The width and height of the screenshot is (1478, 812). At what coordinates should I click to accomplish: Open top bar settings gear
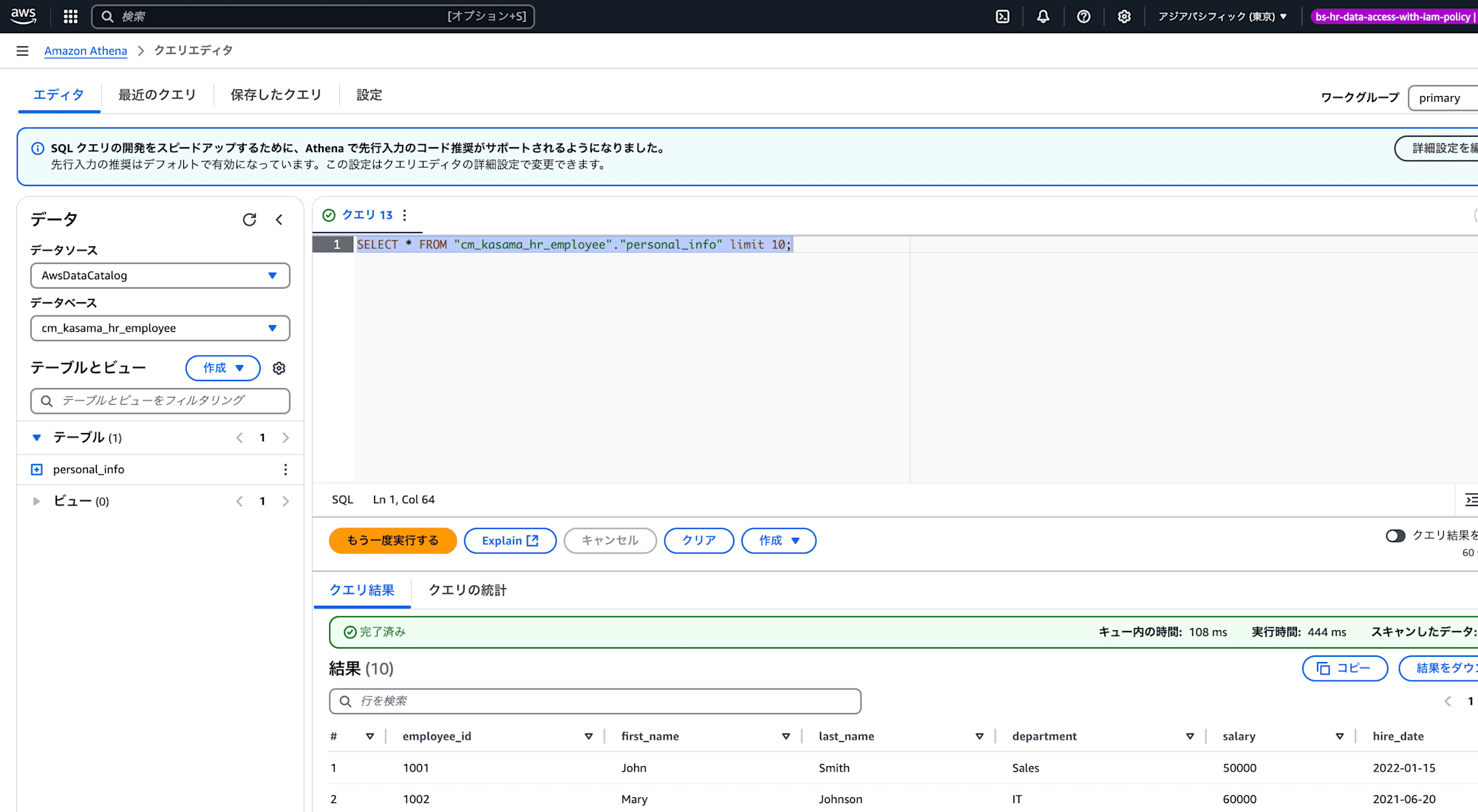pos(1124,16)
